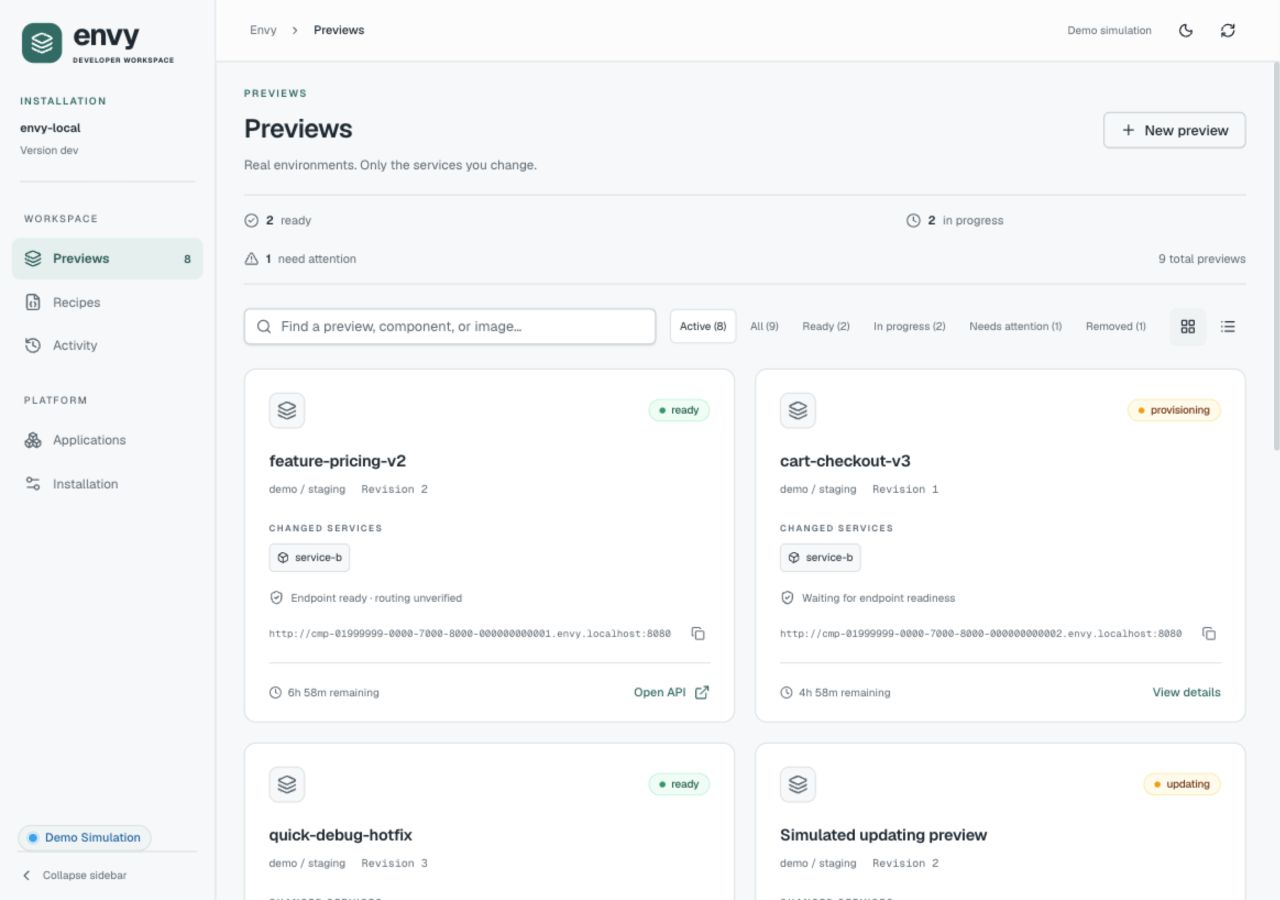Image resolution: width=1280 pixels, height=900 pixels.
Task: Click the cart-checkout-v3 card layers icon
Action: (x=798, y=410)
